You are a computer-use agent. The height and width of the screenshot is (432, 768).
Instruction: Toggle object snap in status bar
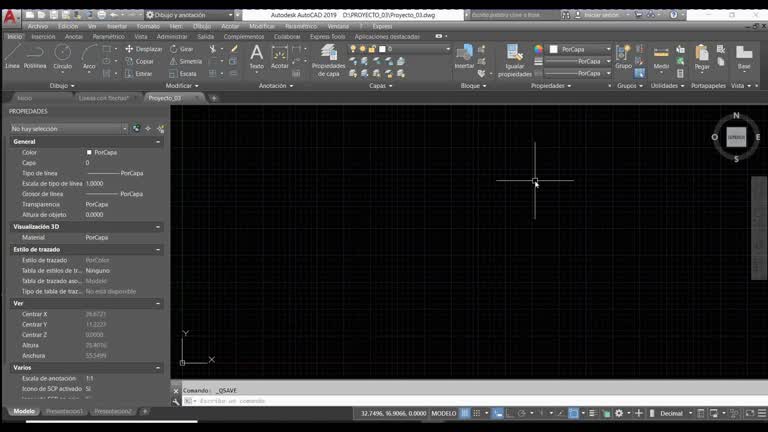(x=573, y=413)
